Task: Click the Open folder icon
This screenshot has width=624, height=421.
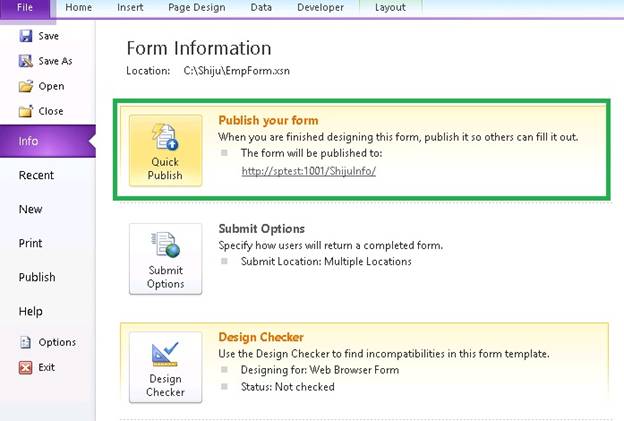Action: [26, 86]
